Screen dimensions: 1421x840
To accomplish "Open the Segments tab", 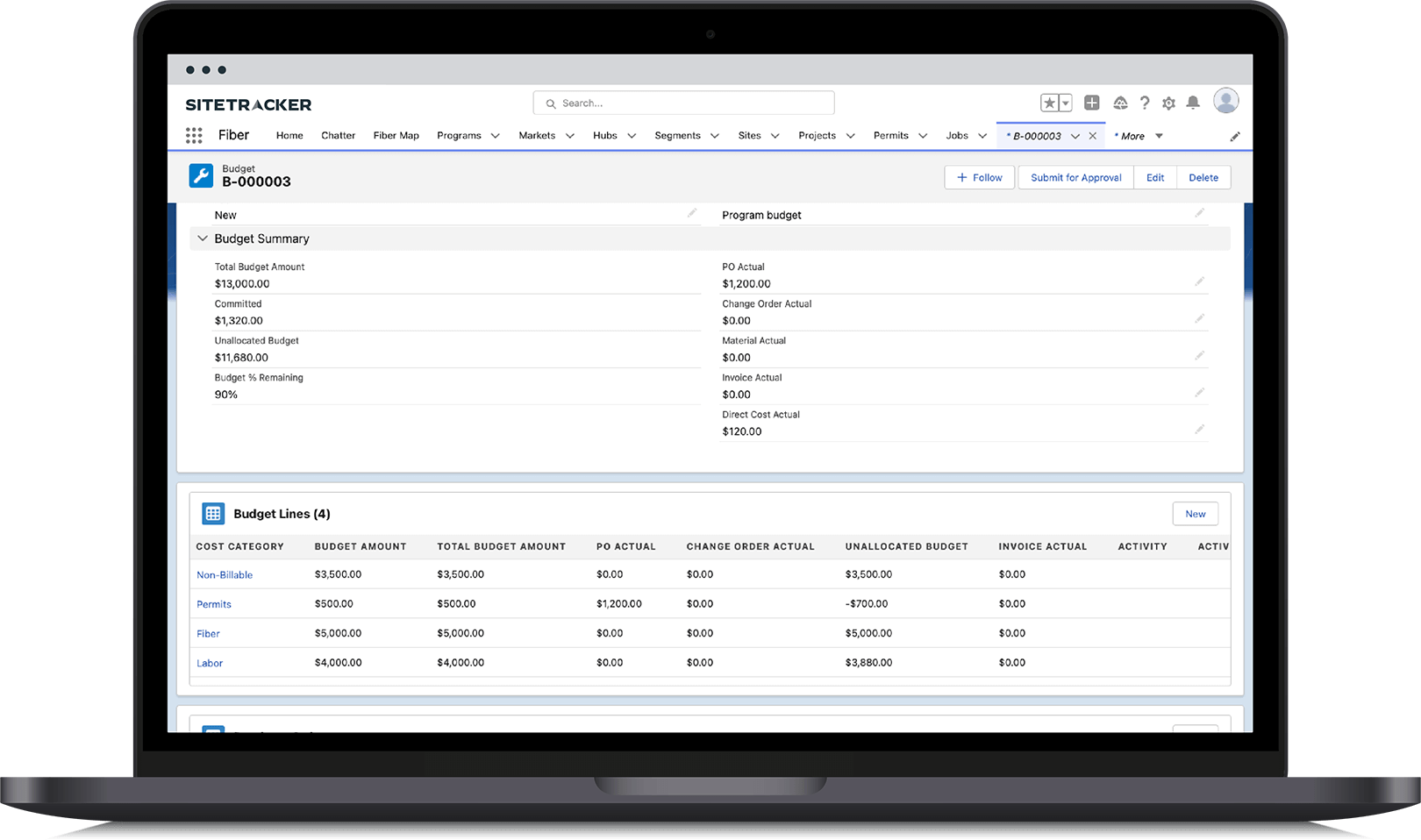I will (677, 136).
